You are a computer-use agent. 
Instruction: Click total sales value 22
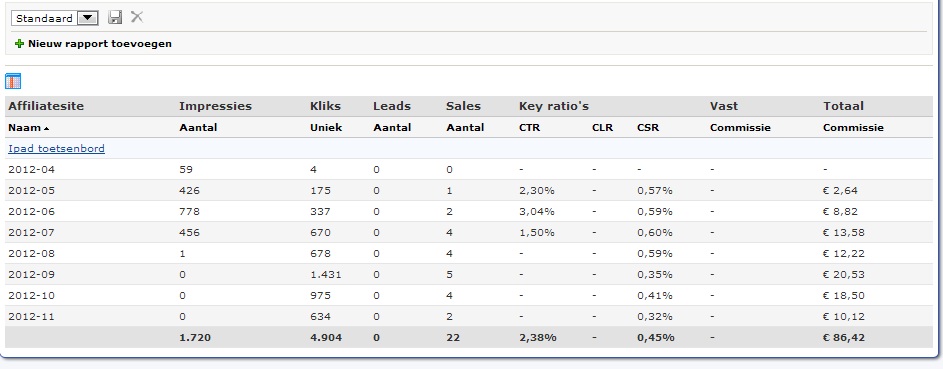[x=453, y=338]
